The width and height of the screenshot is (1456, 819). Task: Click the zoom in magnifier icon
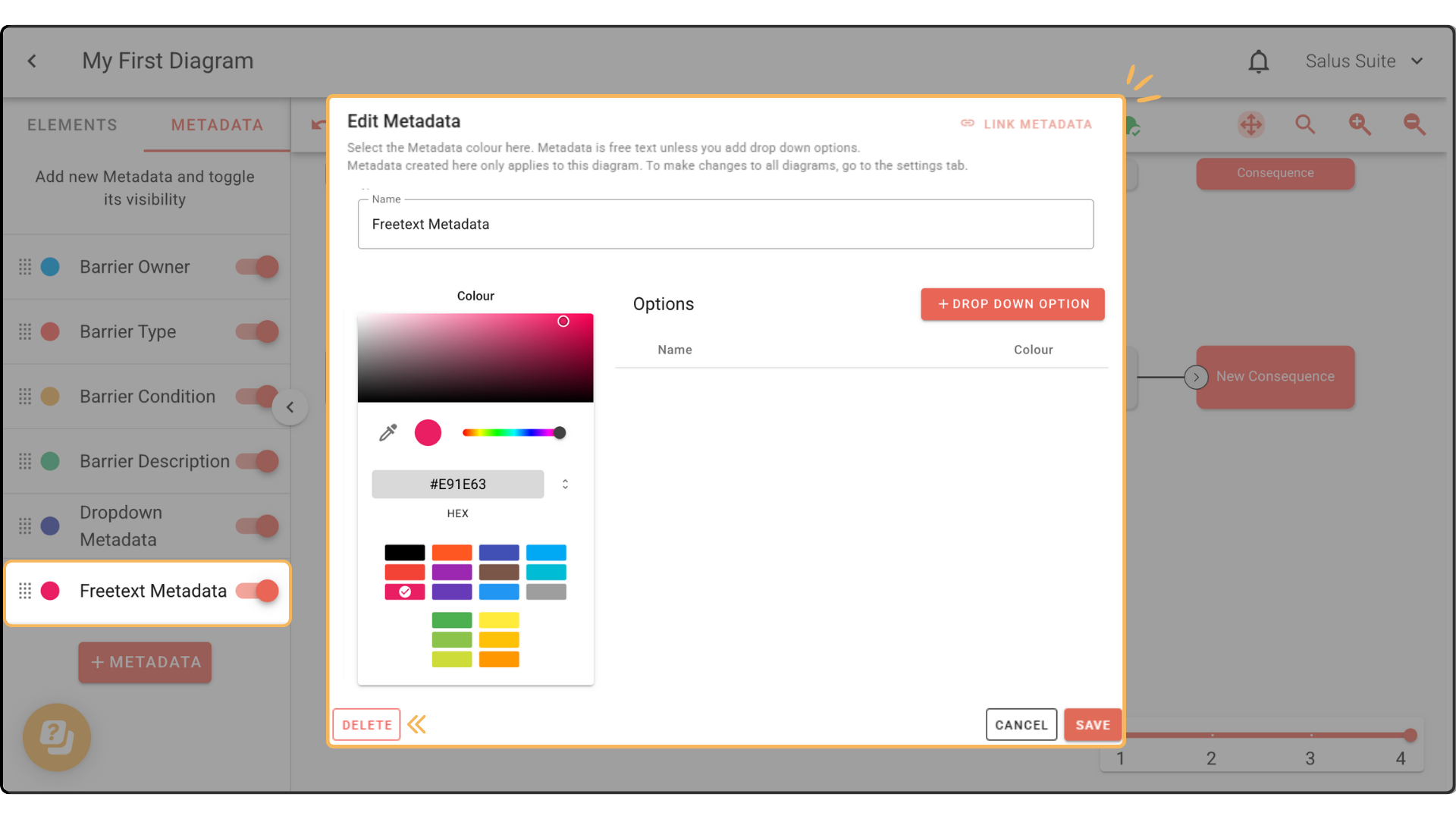point(1359,124)
